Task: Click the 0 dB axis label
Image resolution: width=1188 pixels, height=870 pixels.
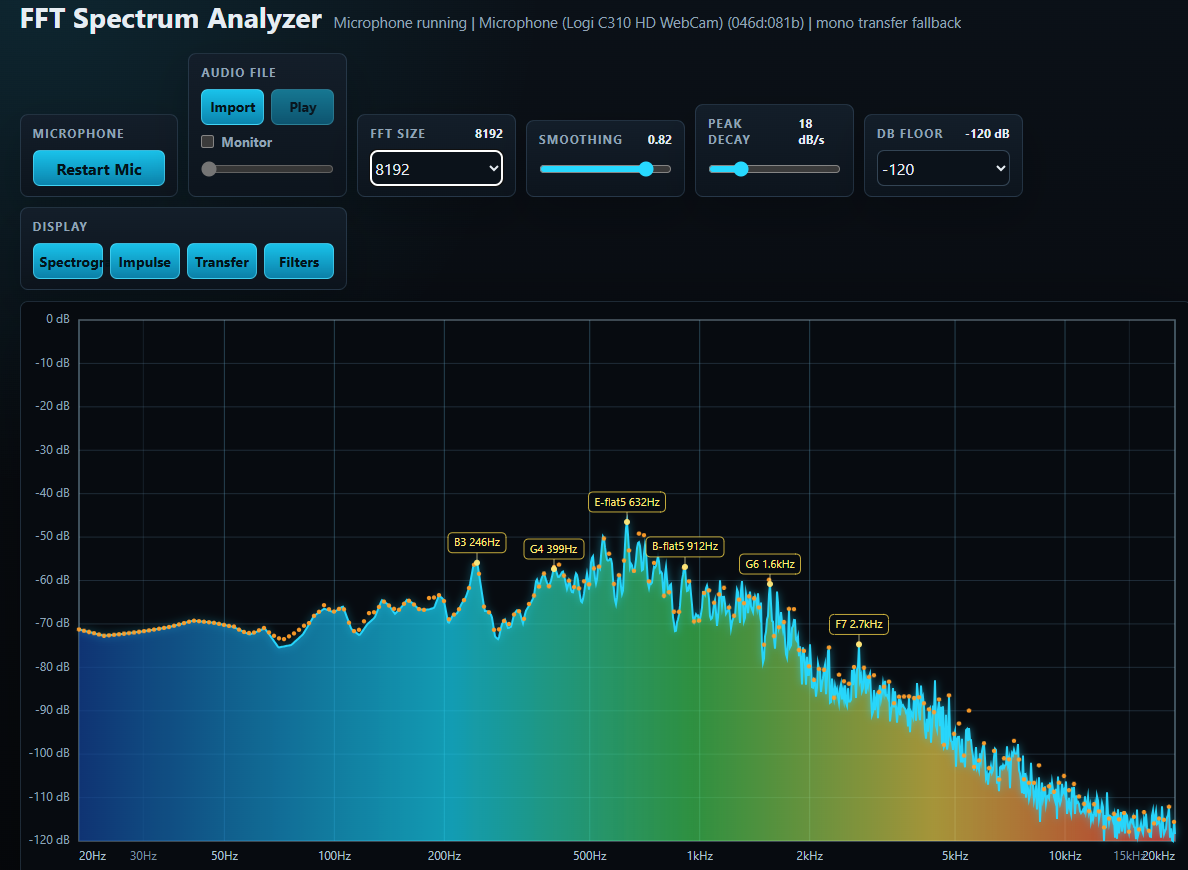Action: tap(58, 319)
